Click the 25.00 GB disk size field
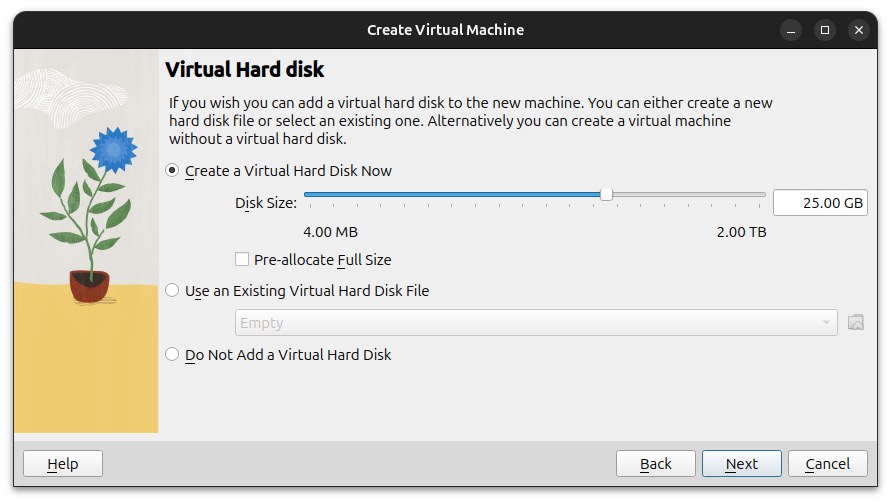The image size is (891, 503). pos(819,203)
